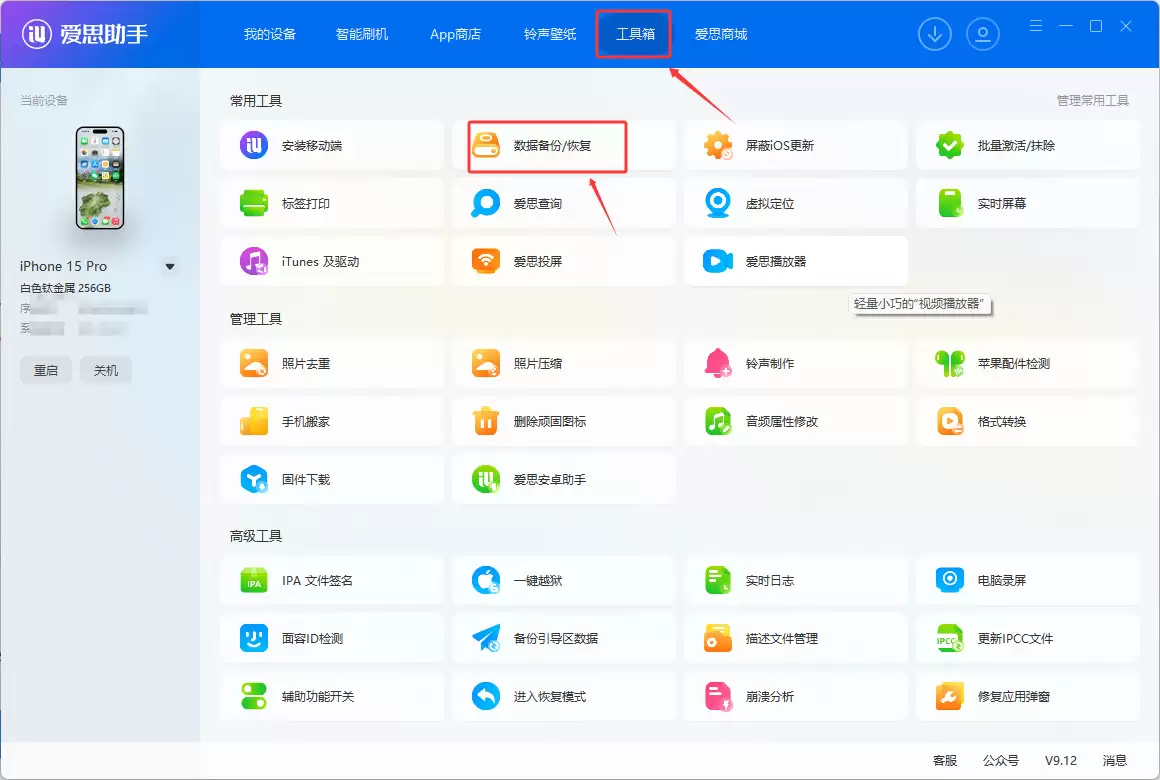The height and width of the screenshot is (780, 1160).
Task: Expand device selector dropdown arrow
Action: (x=170, y=266)
